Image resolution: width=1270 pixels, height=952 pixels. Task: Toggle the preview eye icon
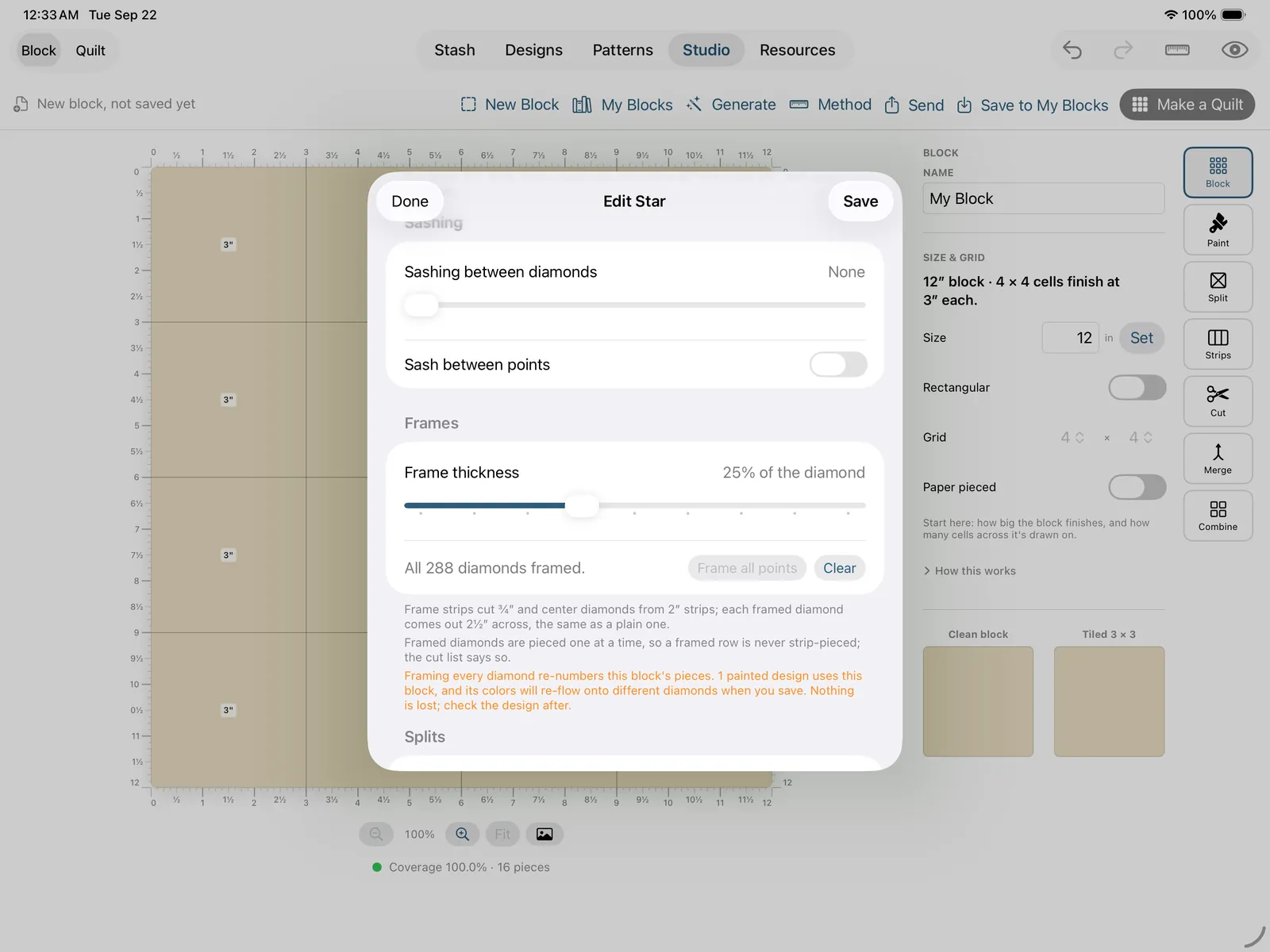coord(1234,50)
